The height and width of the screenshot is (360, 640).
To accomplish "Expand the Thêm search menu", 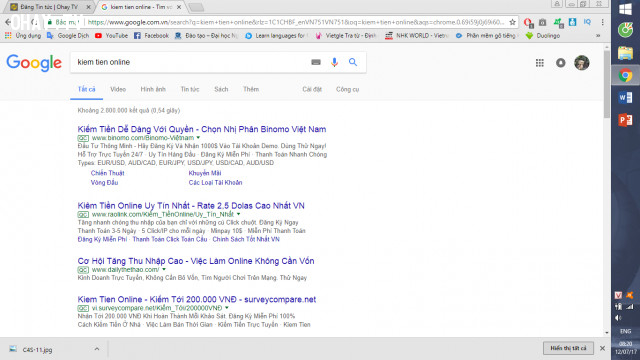I will 251,89.
